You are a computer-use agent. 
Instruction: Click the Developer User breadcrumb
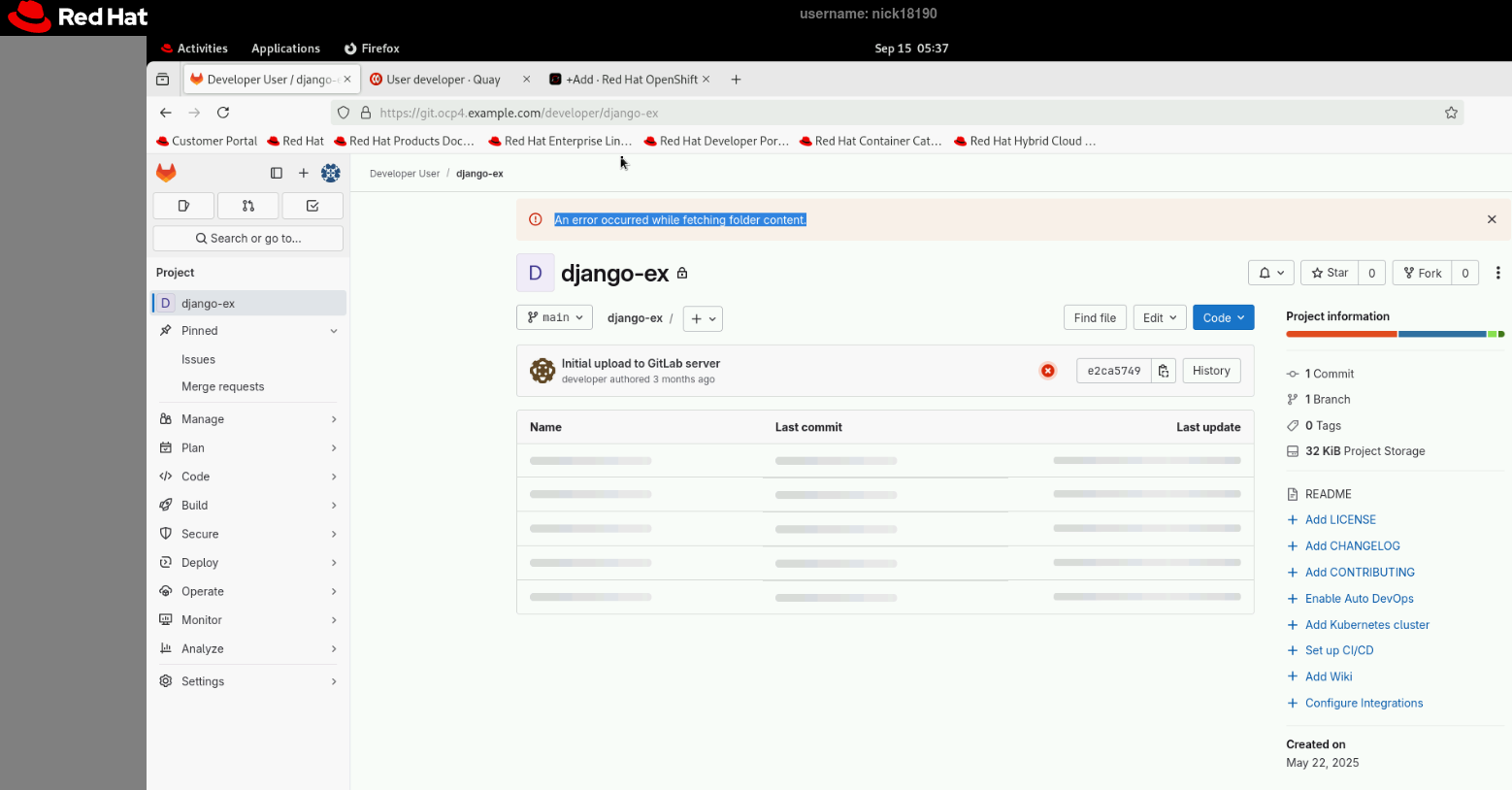[405, 174]
